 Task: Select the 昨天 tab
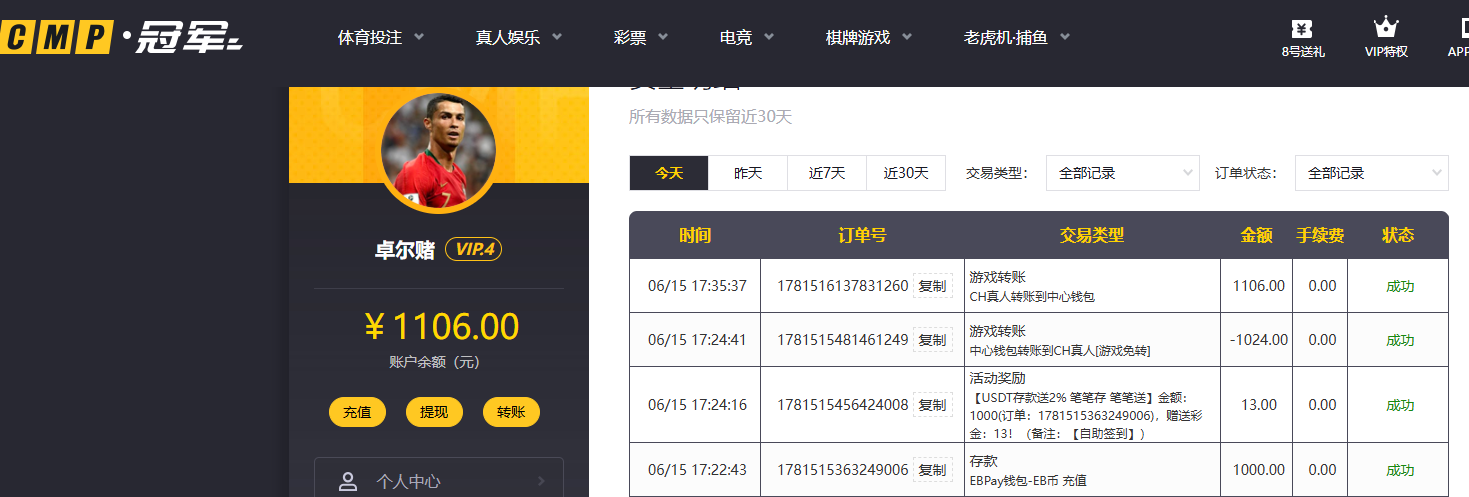[748, 173]
